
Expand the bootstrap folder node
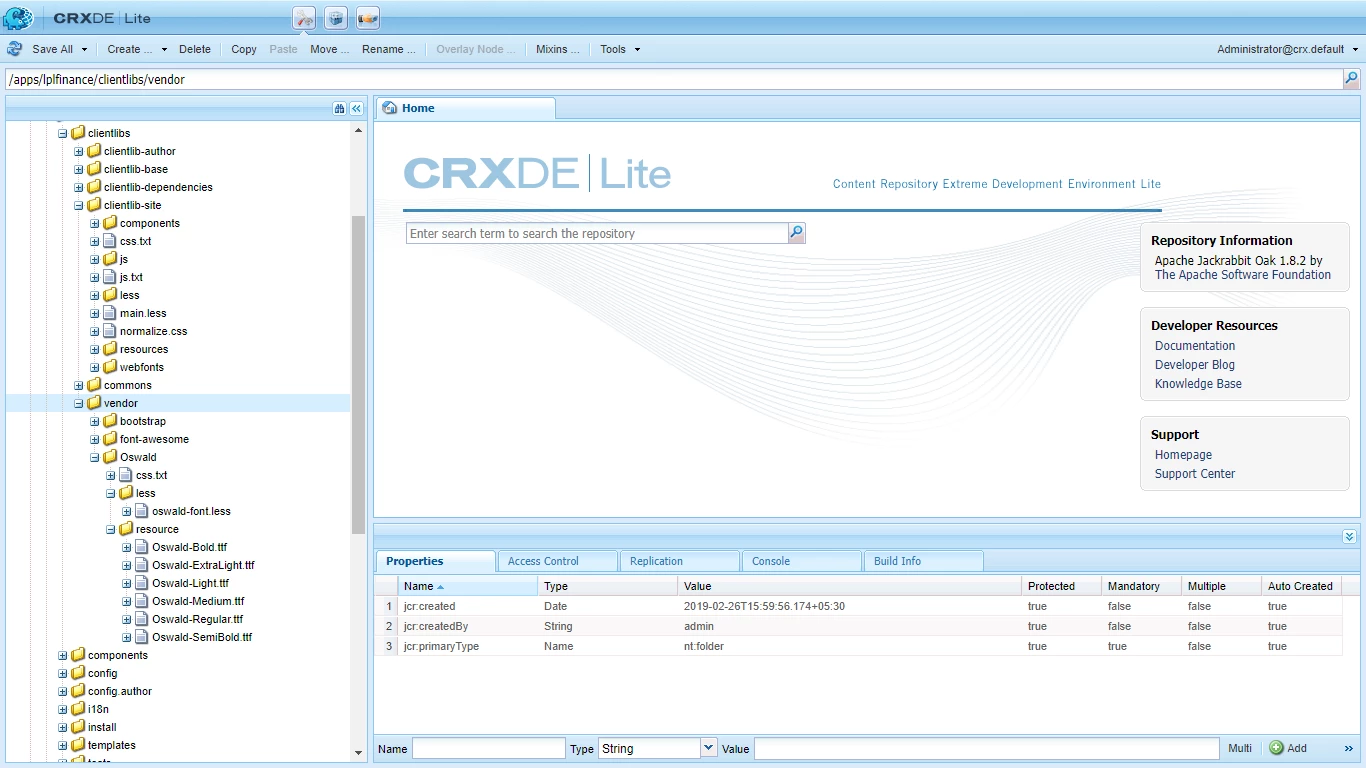click(x=95, y=421)
